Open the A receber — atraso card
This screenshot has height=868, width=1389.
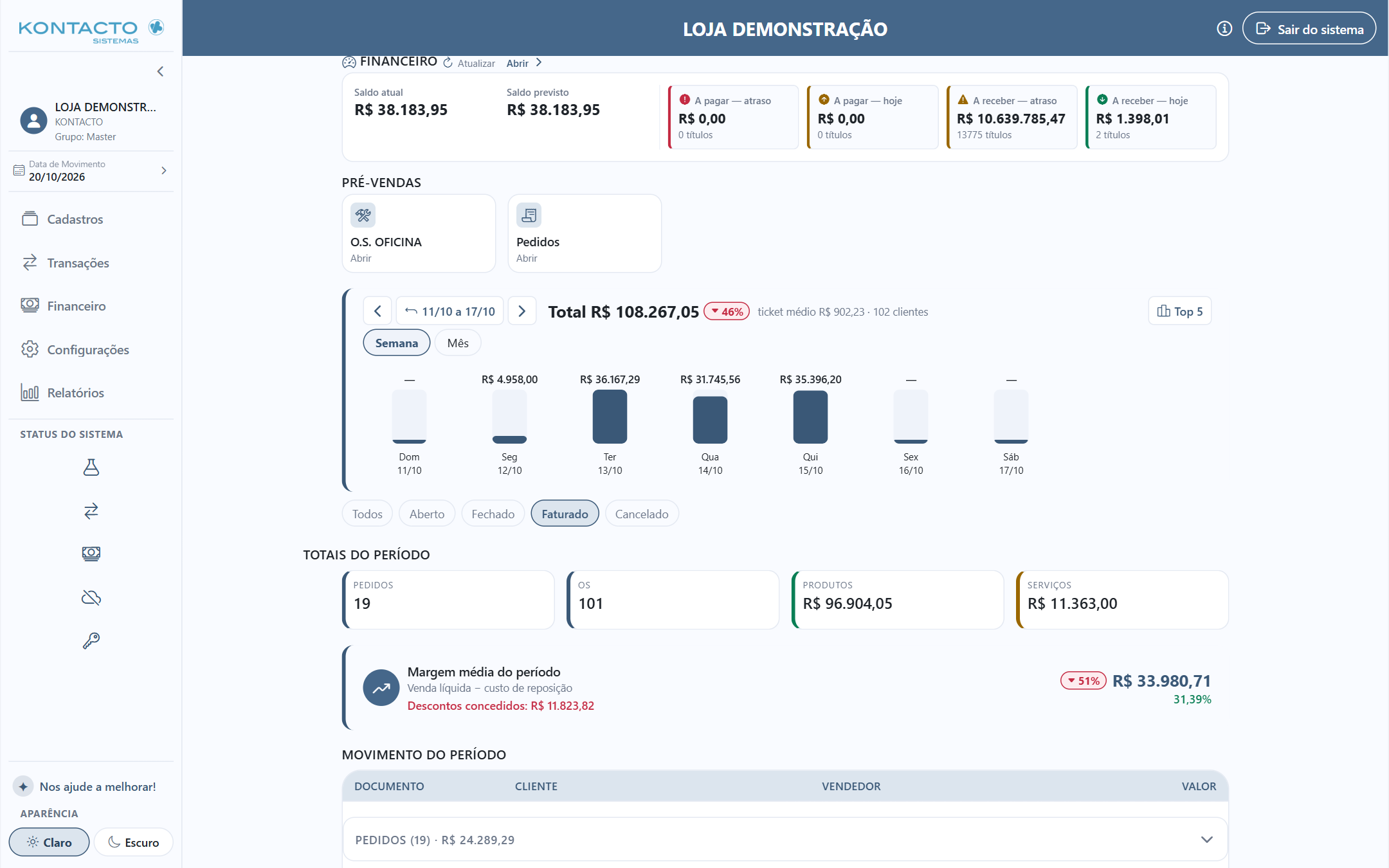1012,117
